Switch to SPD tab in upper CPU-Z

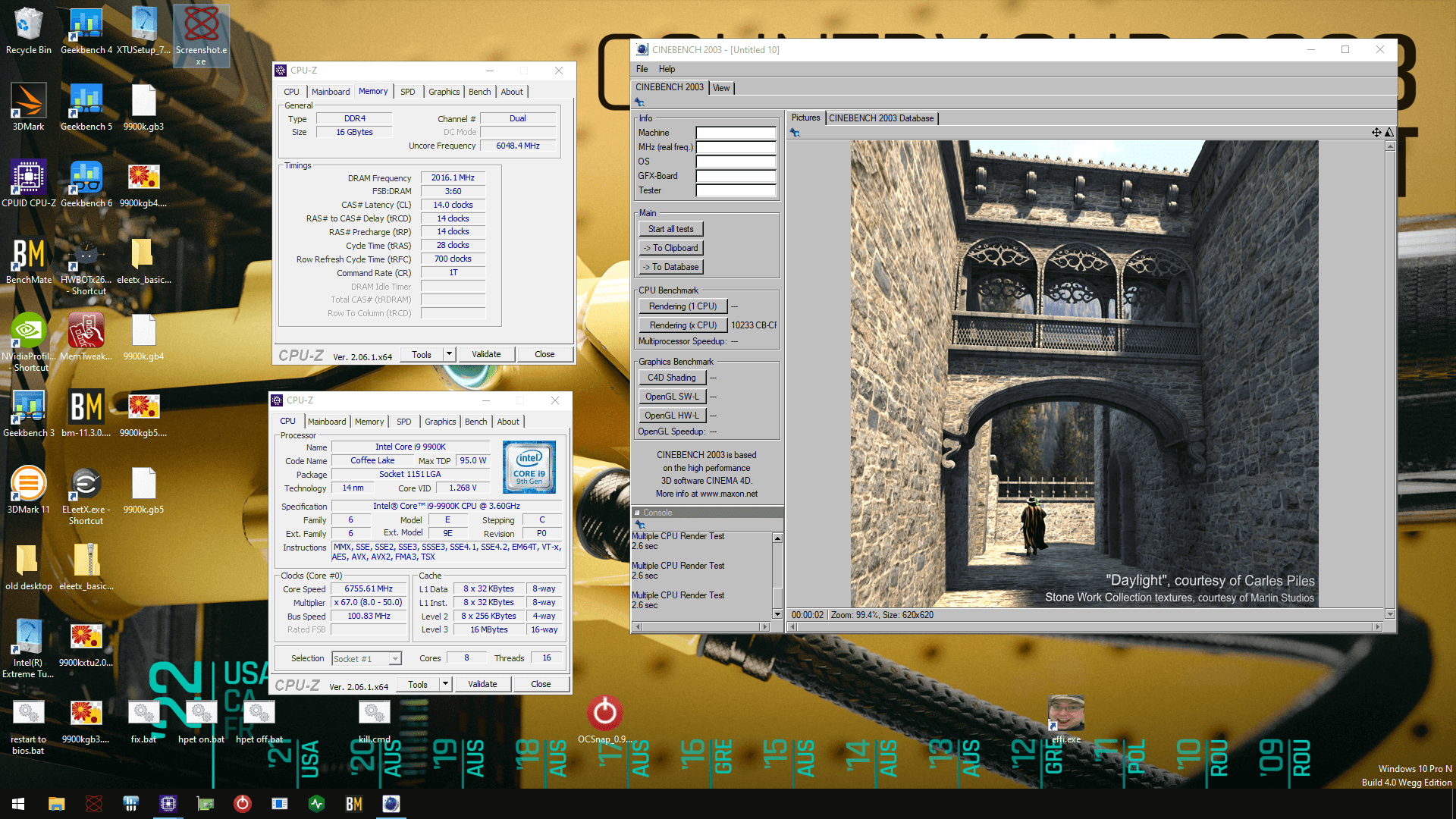pos(407,92)
